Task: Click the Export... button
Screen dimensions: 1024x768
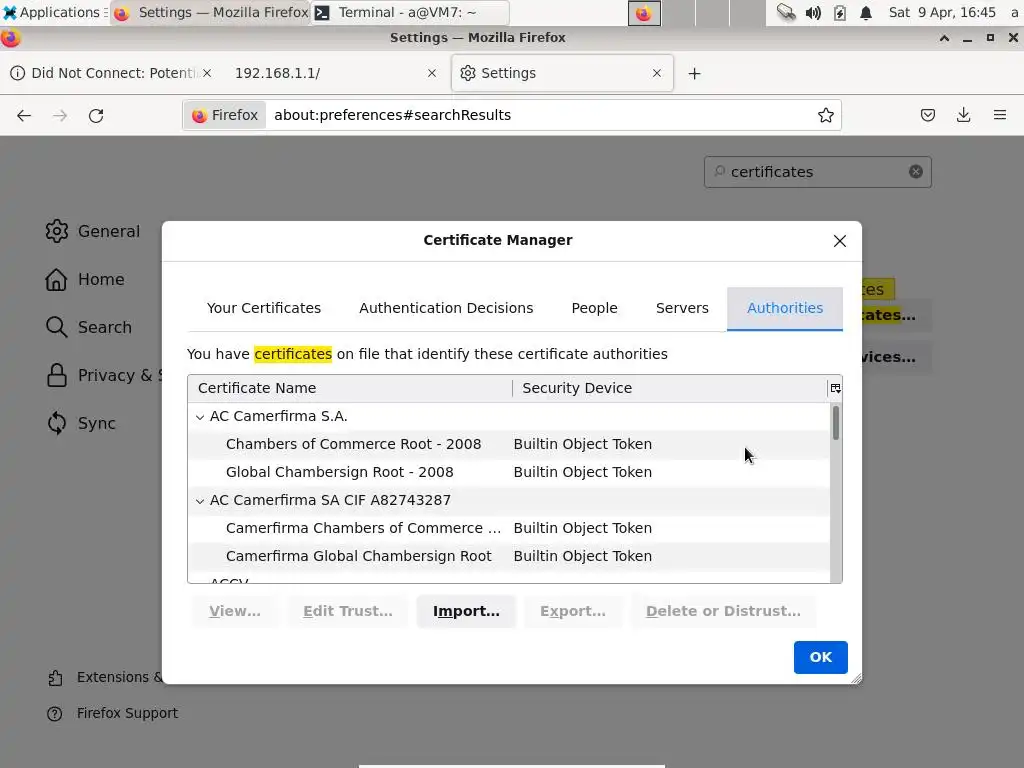Action: tap(573, 611)
